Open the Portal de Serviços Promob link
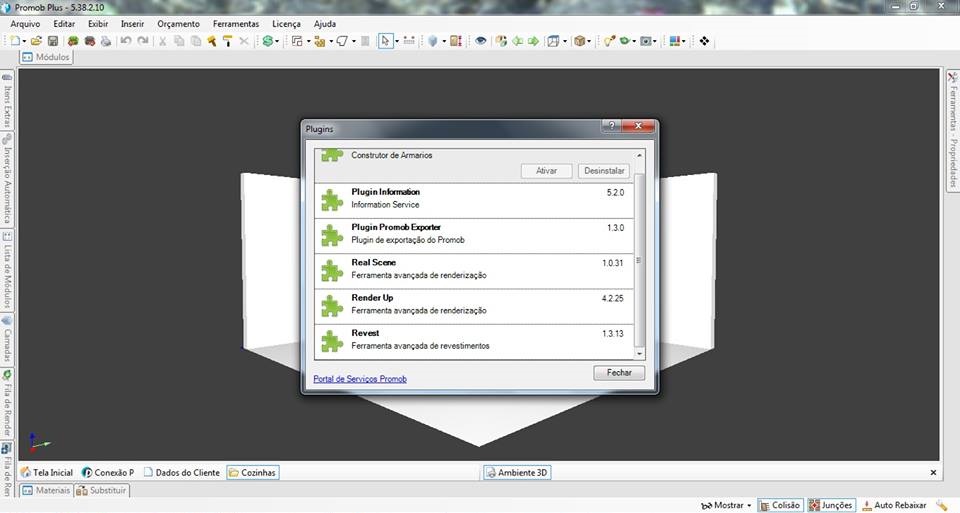Viewport: 960px width, 513px height. pos(360,379)
